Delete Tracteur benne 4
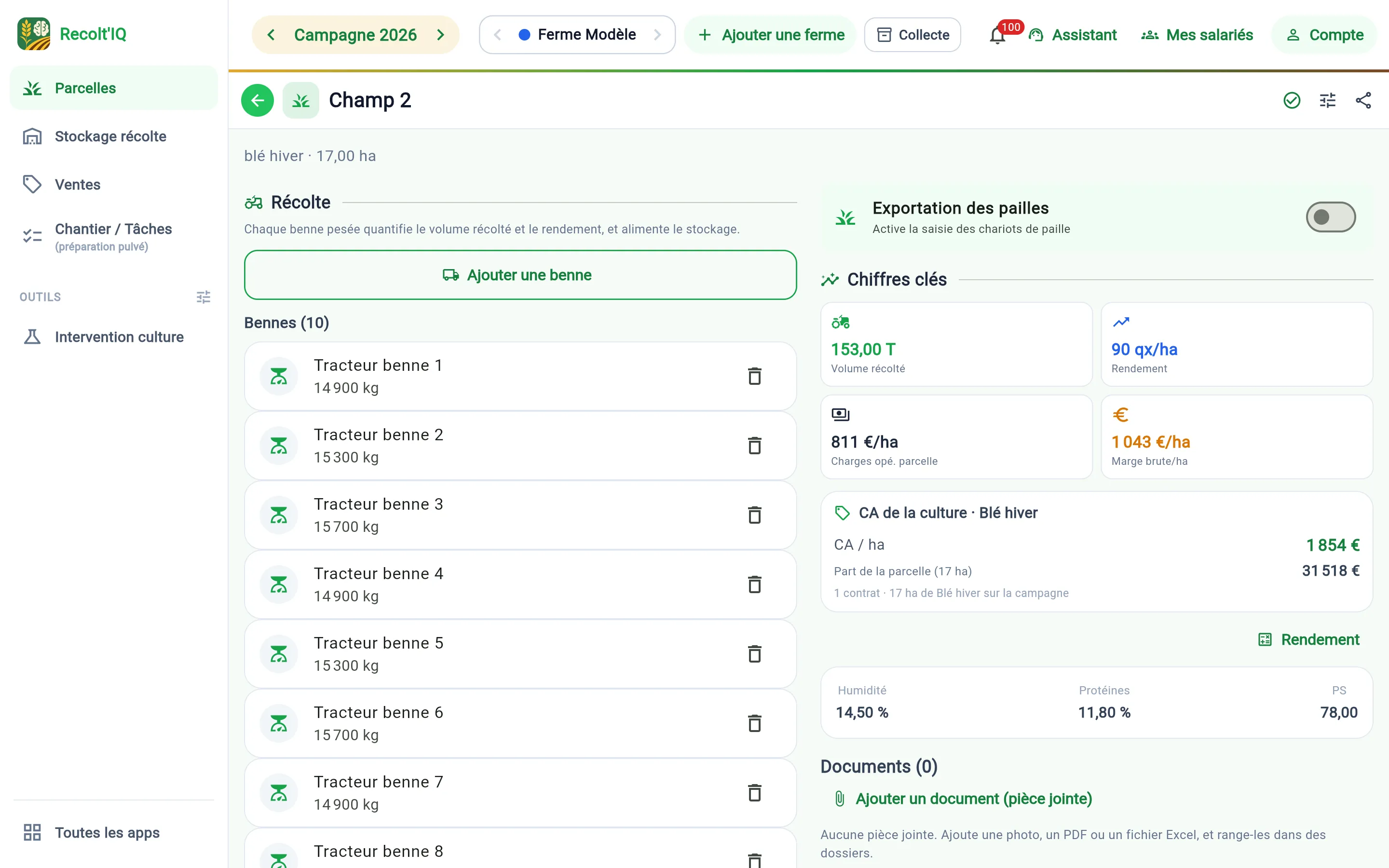1389x868 pixels. (x=755, y=584)
